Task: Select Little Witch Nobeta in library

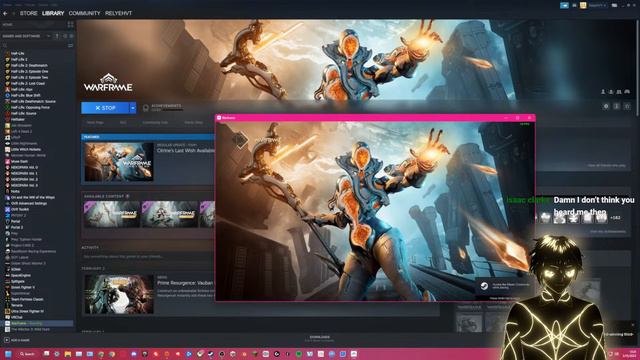Action: click(26, 149)
